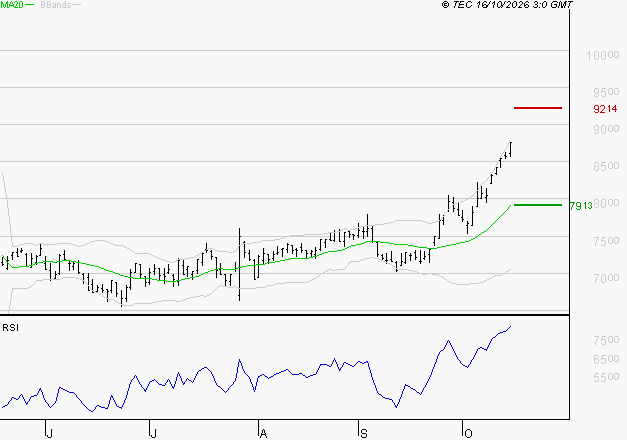Click the latest price bar at chart's right end

tap(511, 149)
